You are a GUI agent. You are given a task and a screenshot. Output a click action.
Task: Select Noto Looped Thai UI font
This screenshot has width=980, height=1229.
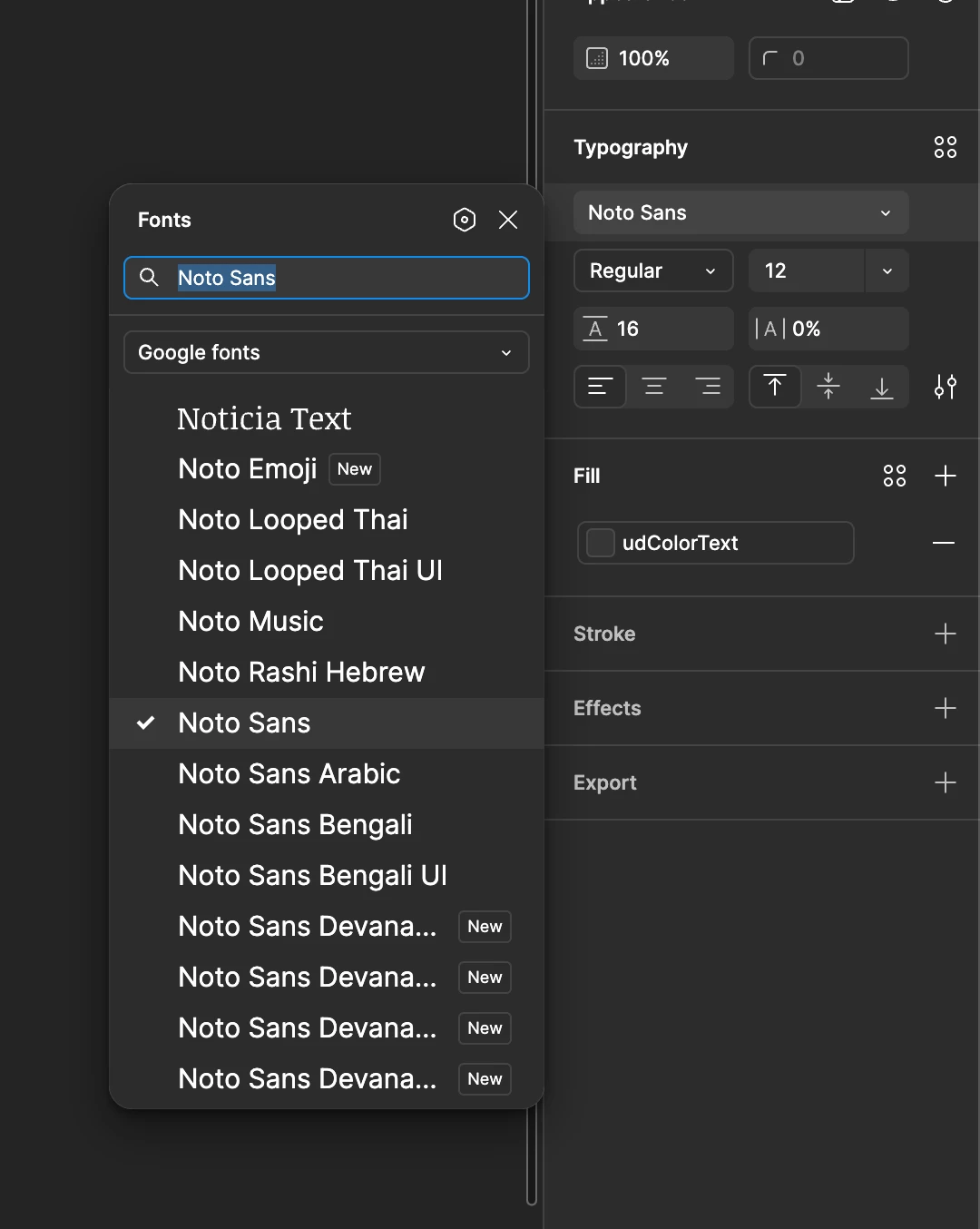pos(327,571)
